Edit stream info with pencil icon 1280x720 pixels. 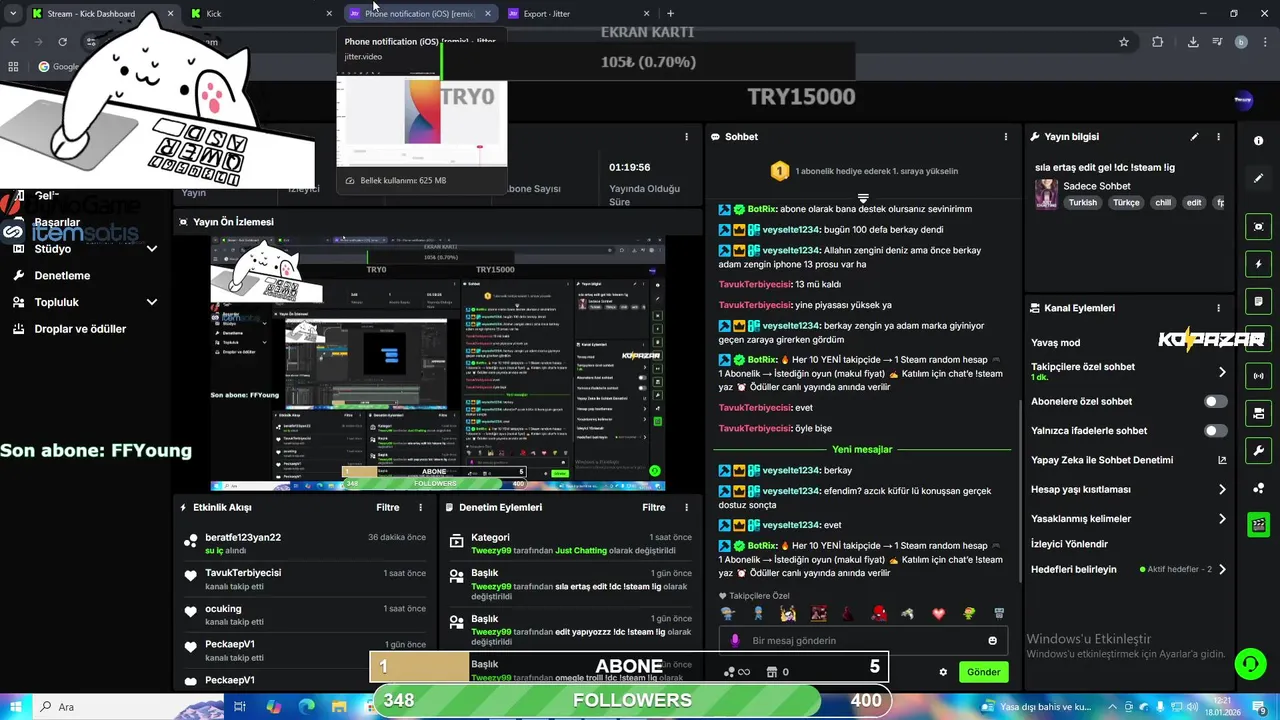coord(1194,137)
